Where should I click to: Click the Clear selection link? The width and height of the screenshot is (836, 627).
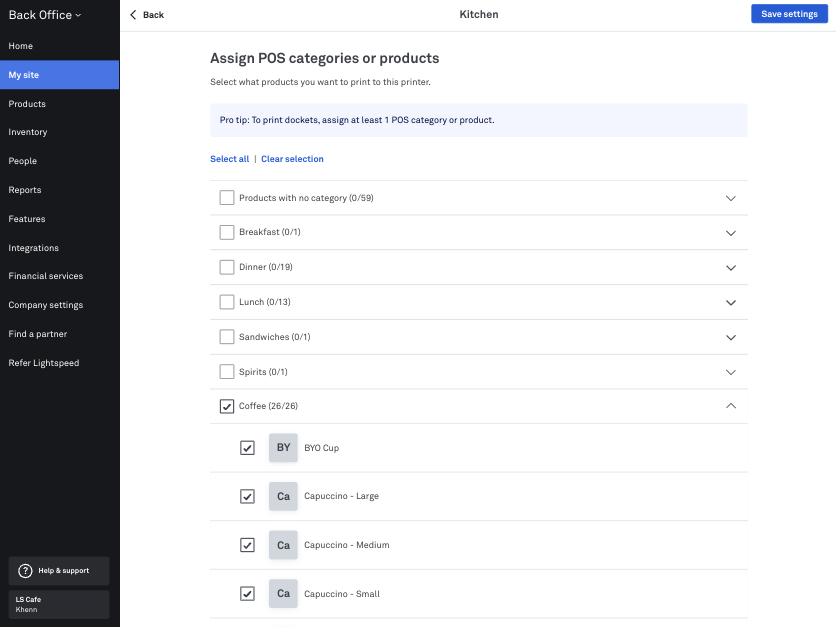[292, 159]
